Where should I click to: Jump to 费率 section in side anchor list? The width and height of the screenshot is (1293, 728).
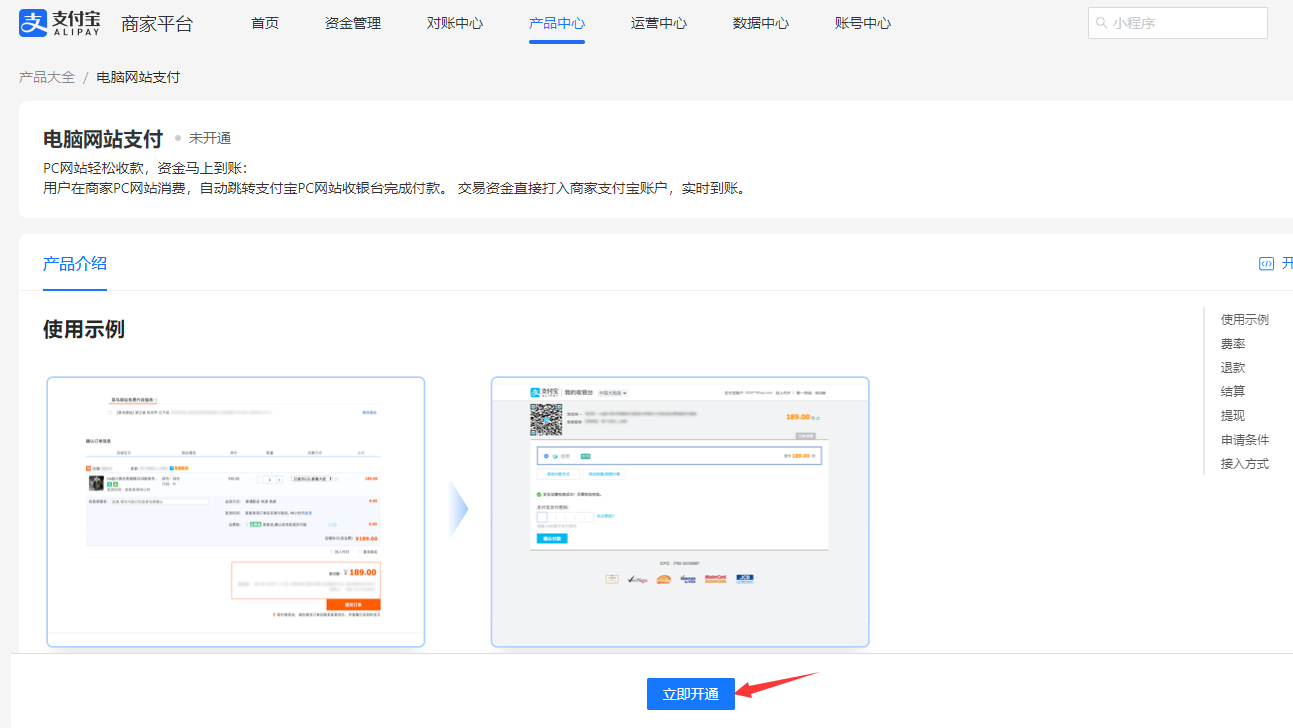[1233, 344]
